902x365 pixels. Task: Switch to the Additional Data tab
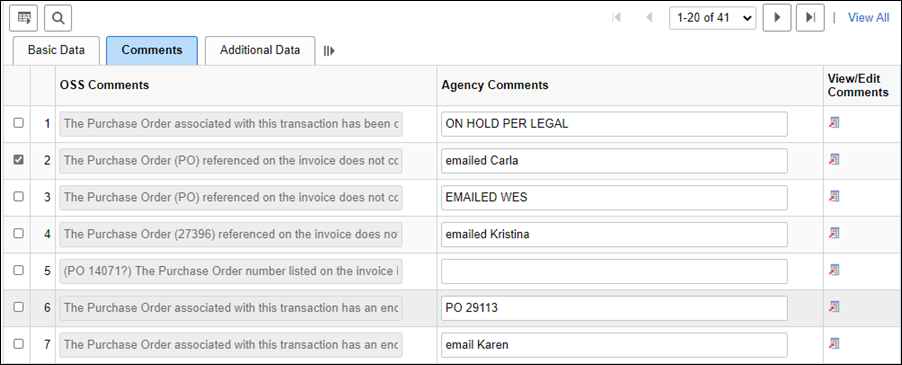[x=260, y=51]
